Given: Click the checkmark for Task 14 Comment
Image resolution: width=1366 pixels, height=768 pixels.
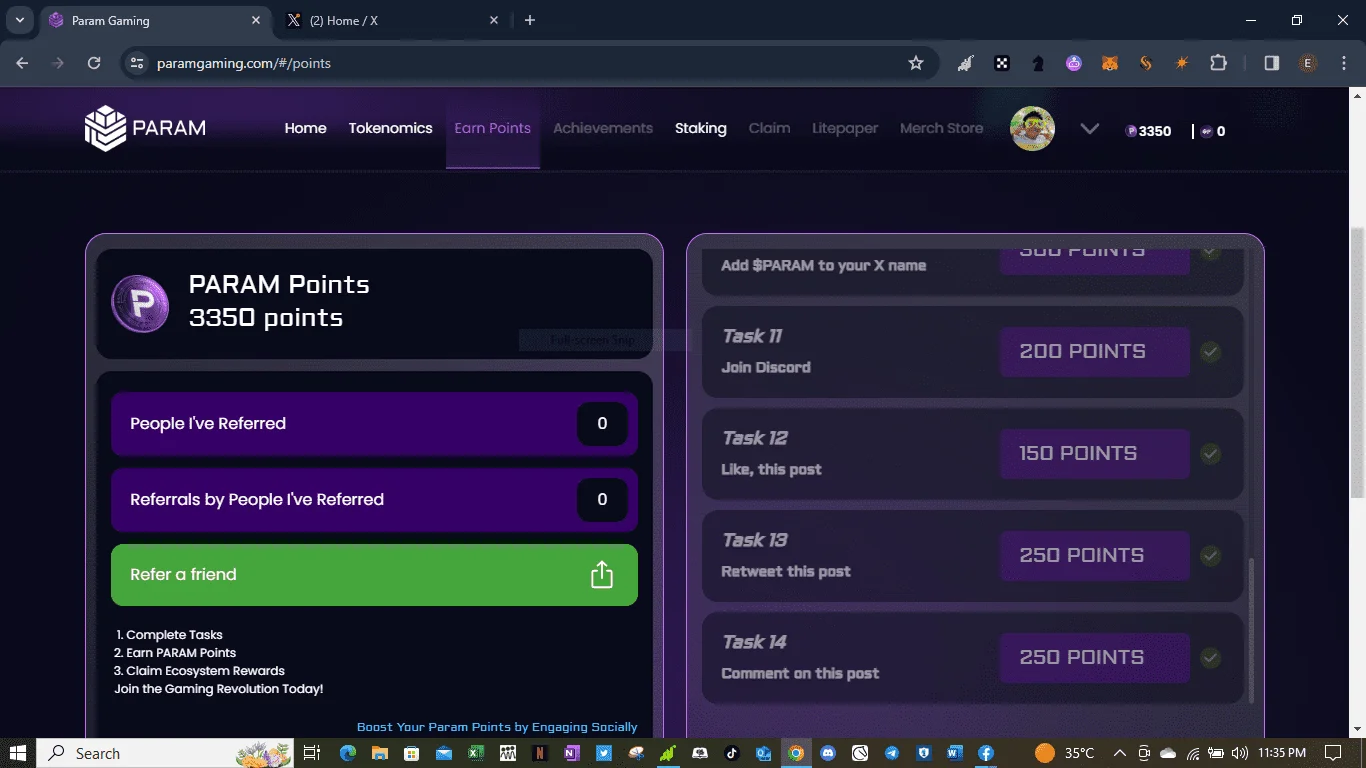Looking at the screenshot, I should [x=1210, y=658].
